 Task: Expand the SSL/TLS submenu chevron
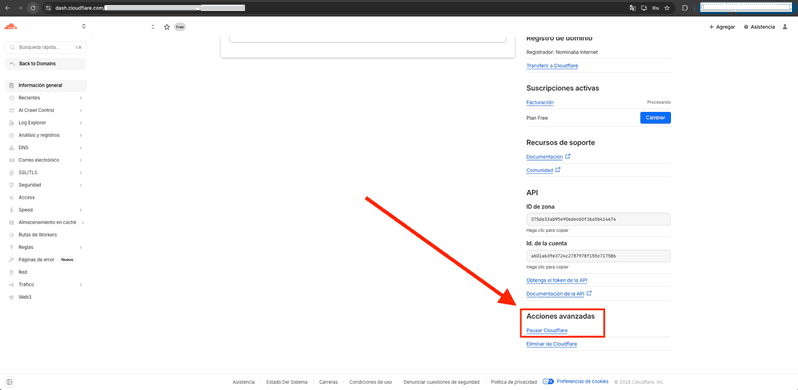click(x=81, y=173)
